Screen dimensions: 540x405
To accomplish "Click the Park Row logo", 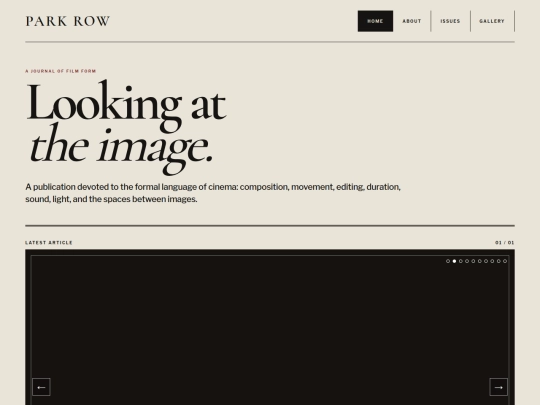I will [x=68, y=21].
